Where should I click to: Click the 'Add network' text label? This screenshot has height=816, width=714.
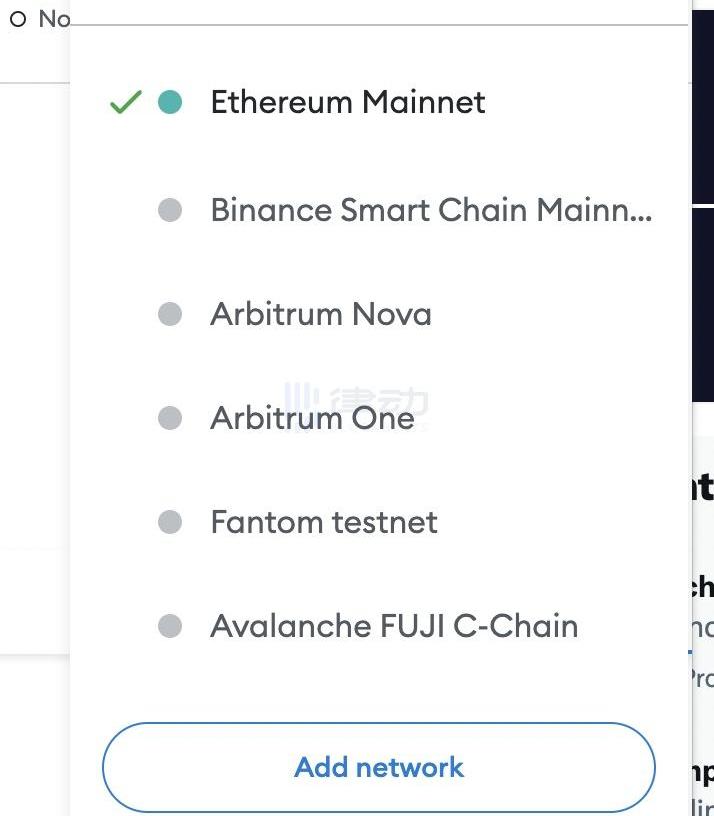click(x=379, y=767)
